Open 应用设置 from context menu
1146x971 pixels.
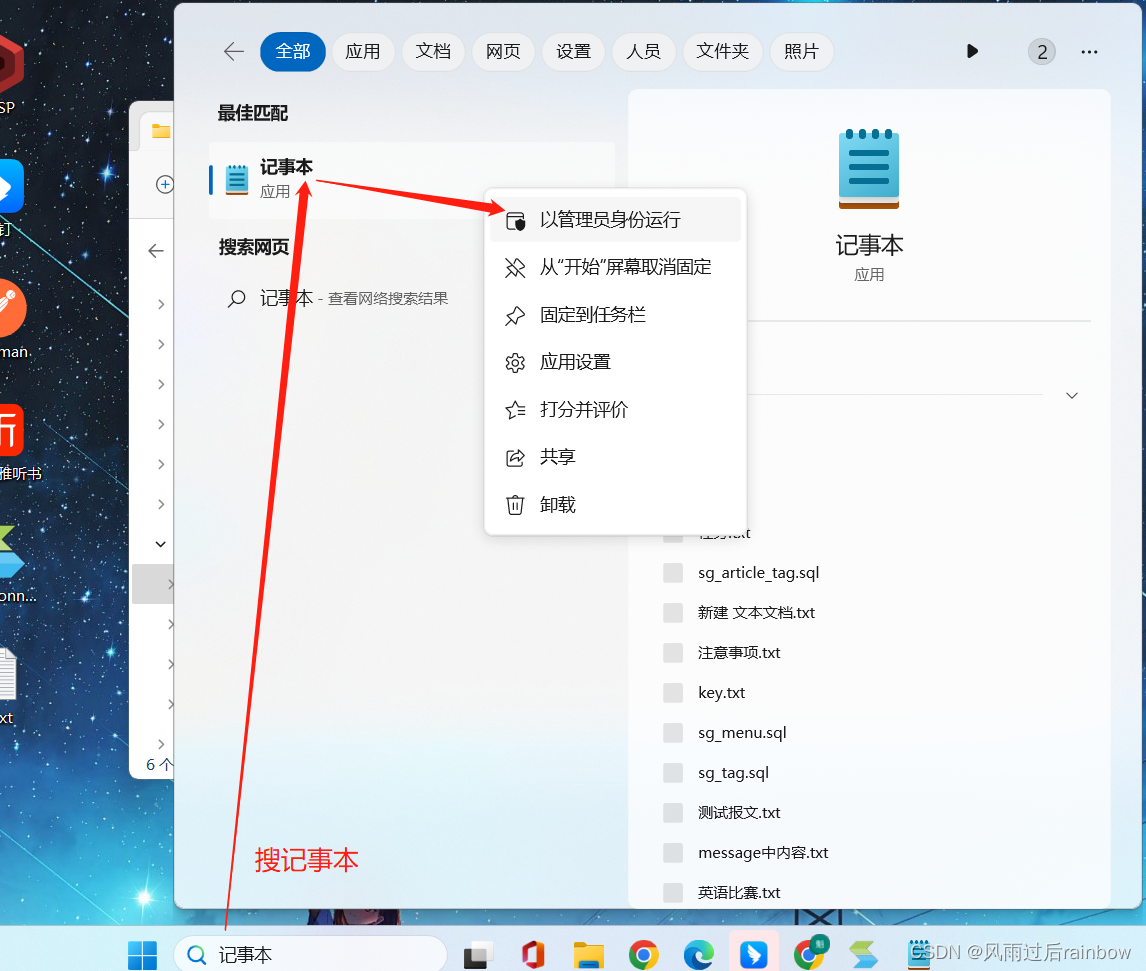pos(615,362)
